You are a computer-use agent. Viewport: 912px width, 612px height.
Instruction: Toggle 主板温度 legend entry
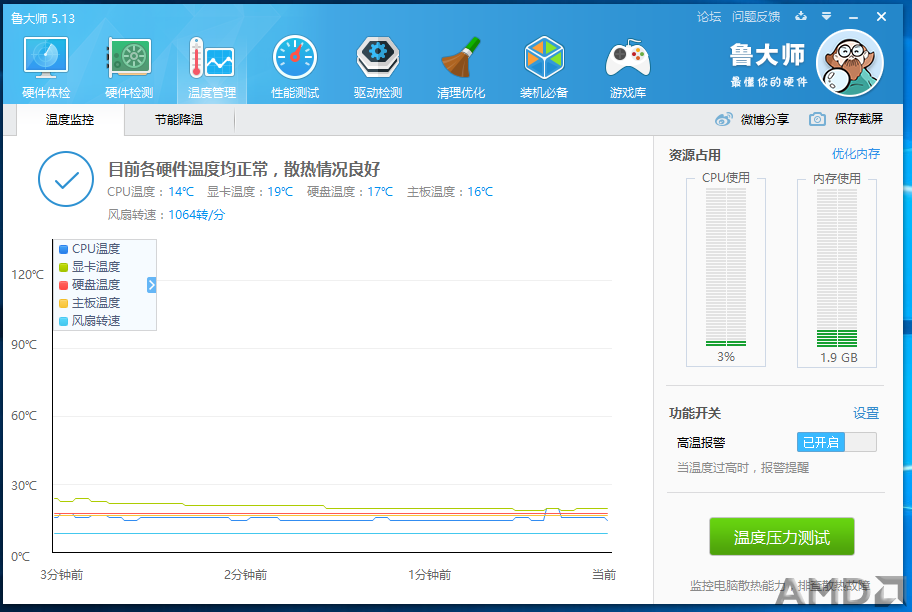[90, 303]
